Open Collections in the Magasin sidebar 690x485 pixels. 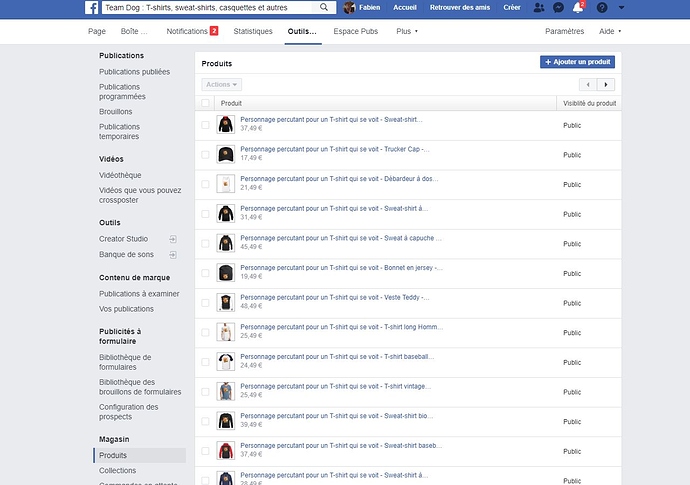(117, 470)
